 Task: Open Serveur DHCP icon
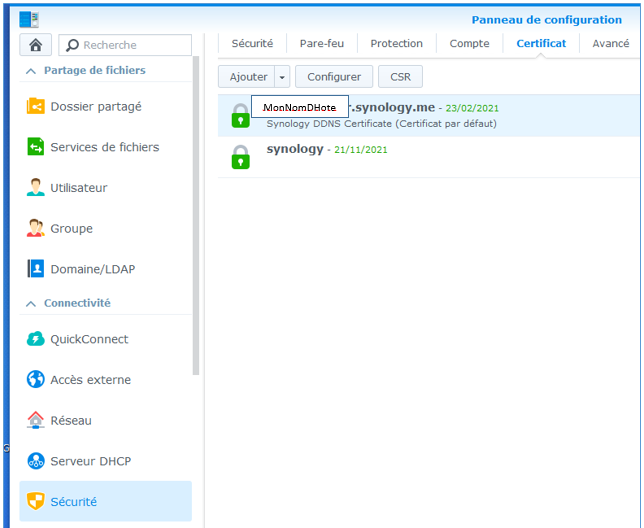tap(35, 462)
